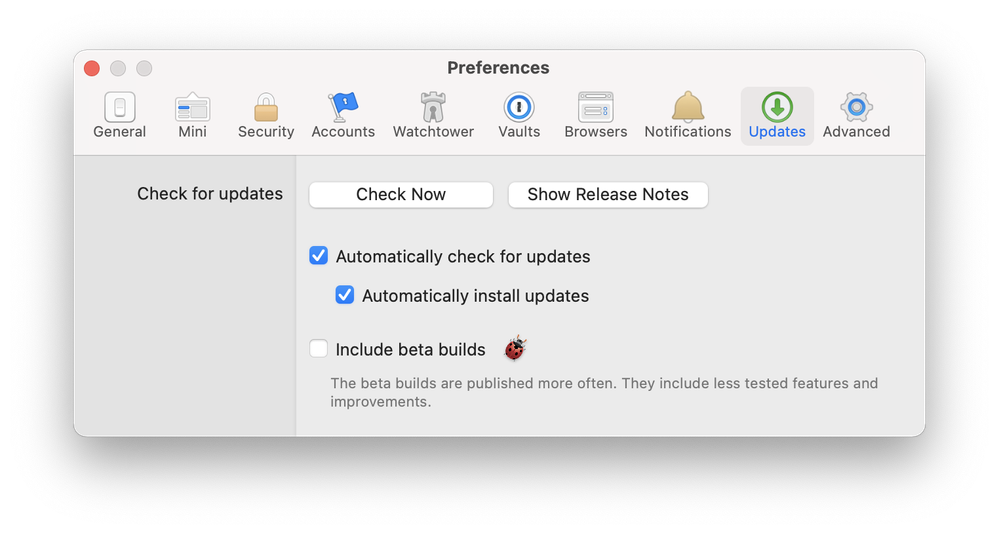Open Security settings with the padlock icon
The height and width of the screenshot is (534, 999).
point(266,116)
